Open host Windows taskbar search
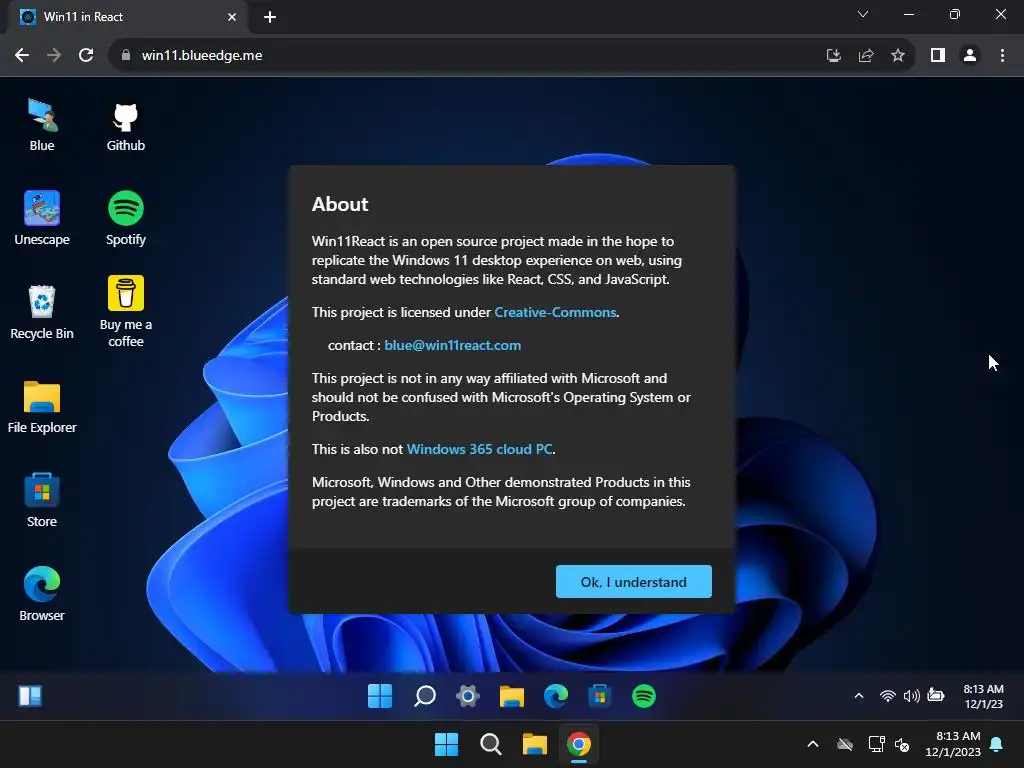1024x768 pixels. 490,744
